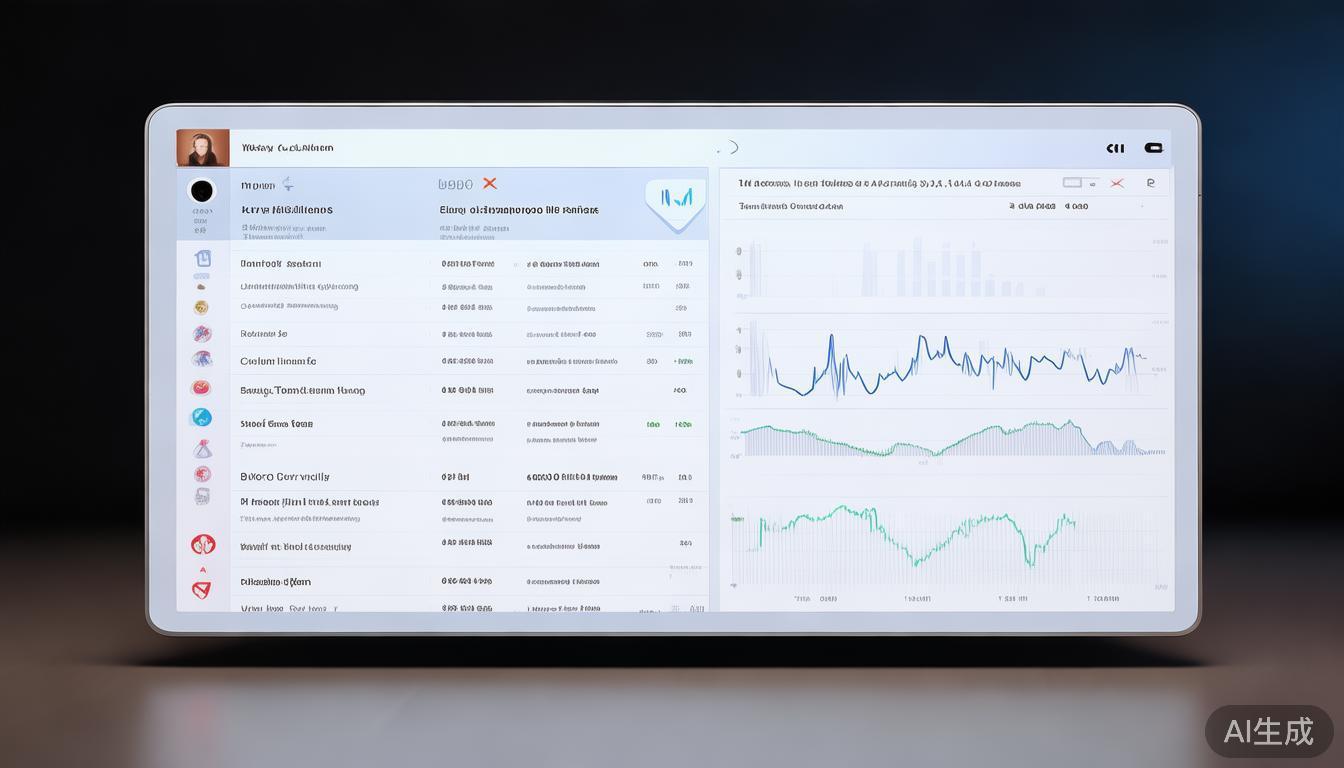1344x768 pixels.
Task: Click the blue chart badge icon in header
Action: coord(677,199)
